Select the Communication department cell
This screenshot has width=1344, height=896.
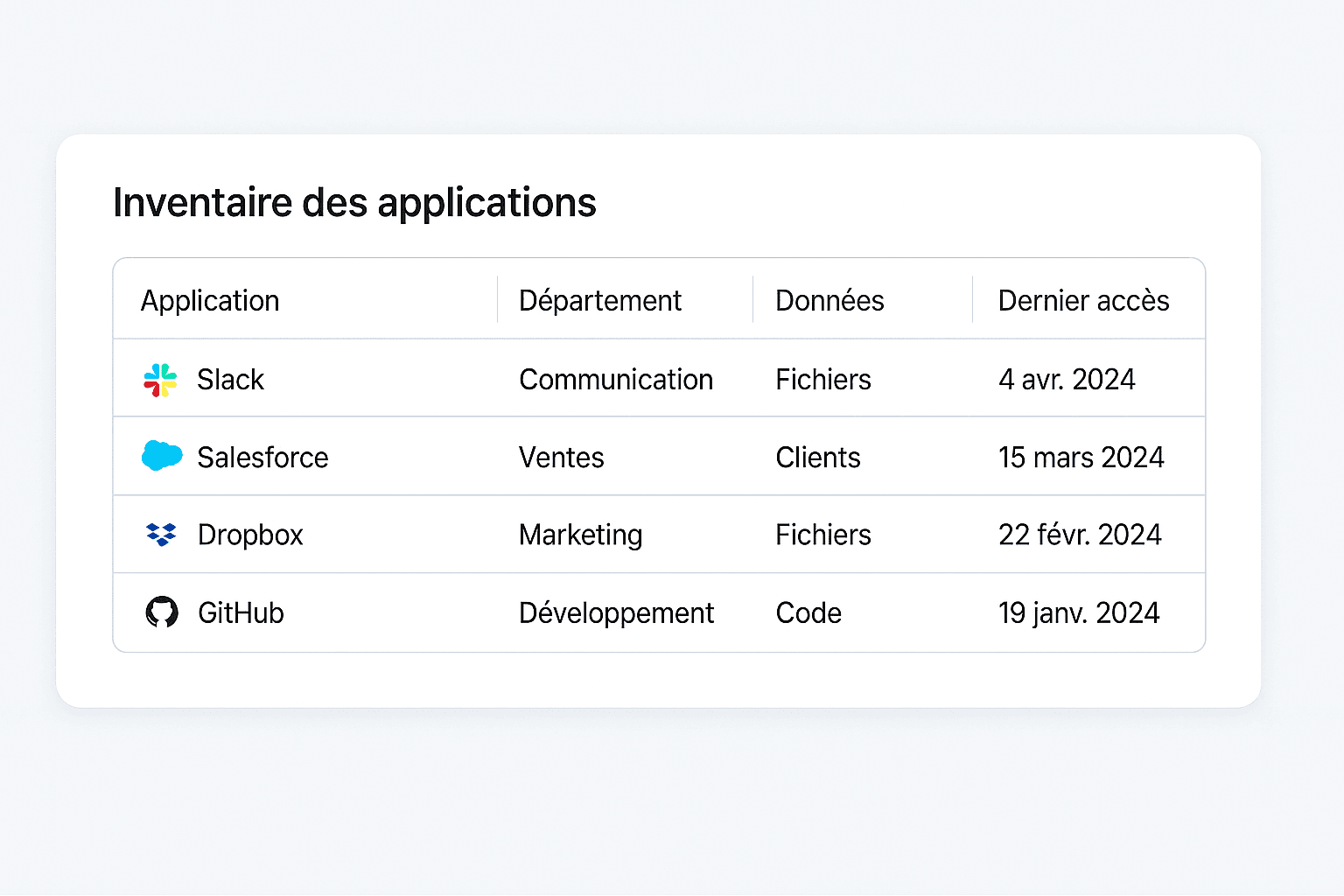pos(616,380)
